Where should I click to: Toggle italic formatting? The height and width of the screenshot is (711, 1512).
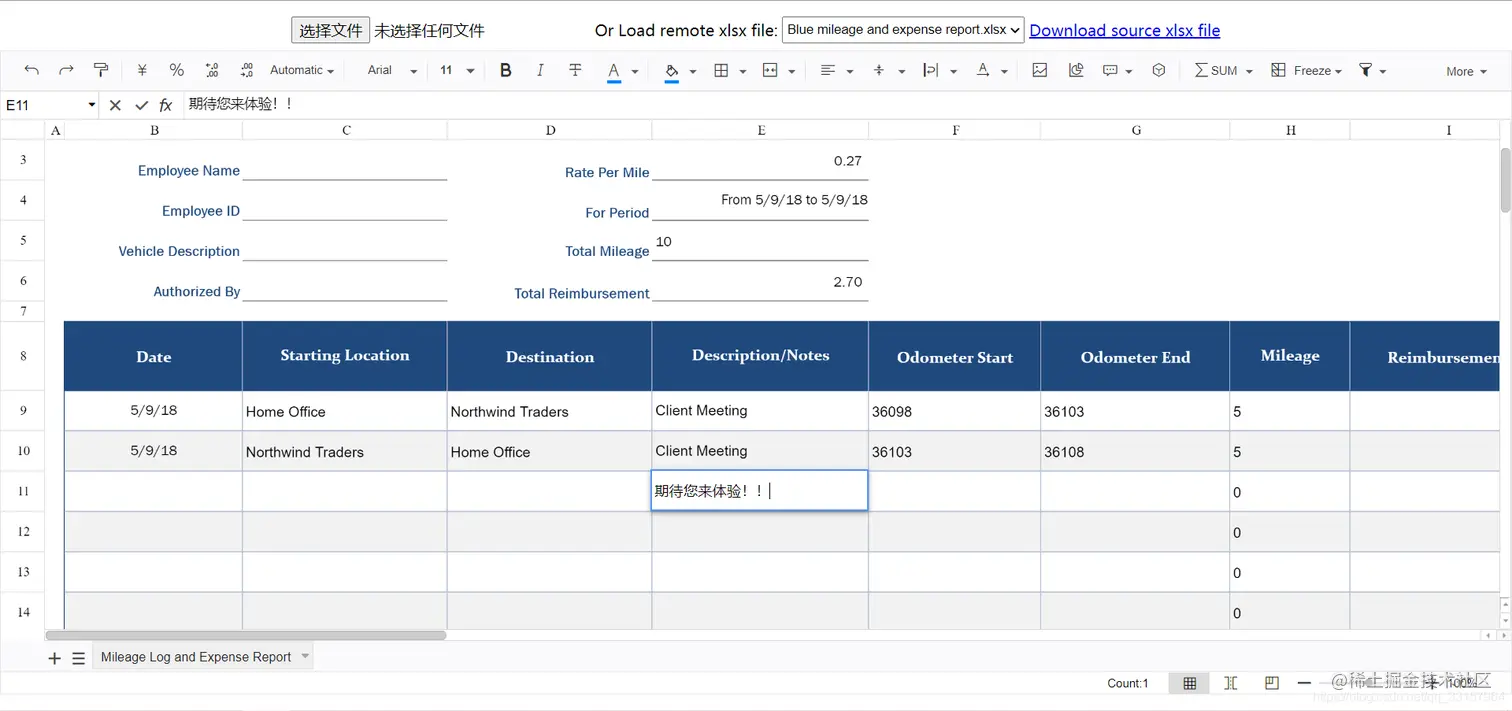click(x=540, y=70)
